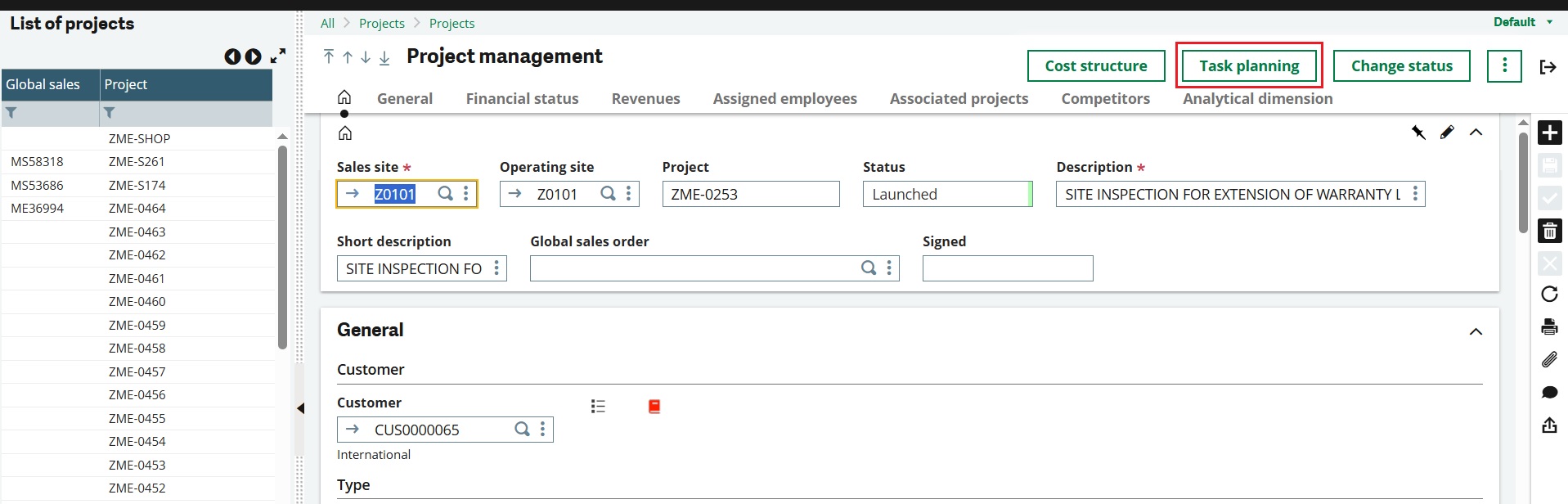Open the Revenues tab
The image size is (1568, 504).
point(645,98)
